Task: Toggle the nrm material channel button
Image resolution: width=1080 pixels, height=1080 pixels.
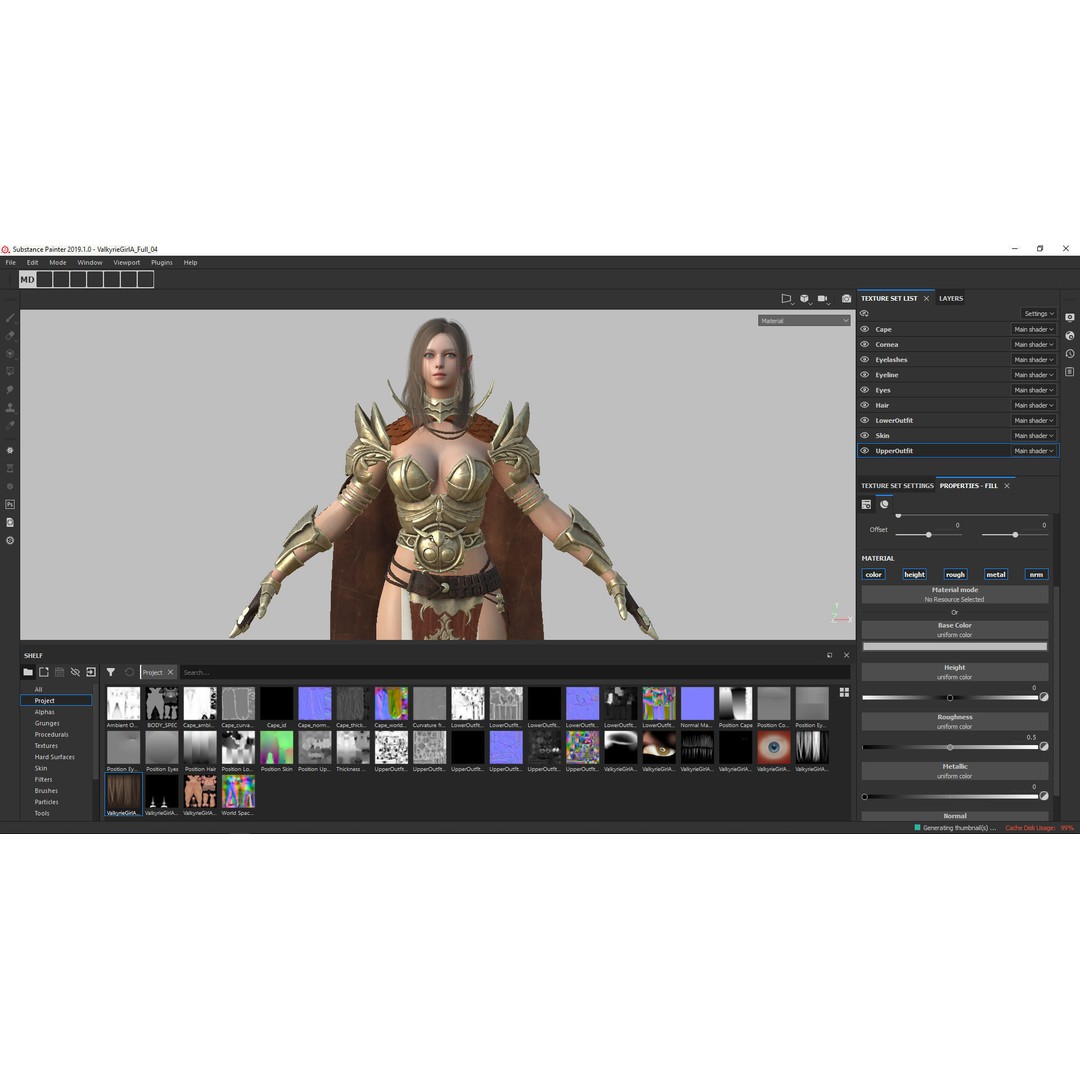Action: 1036,574
